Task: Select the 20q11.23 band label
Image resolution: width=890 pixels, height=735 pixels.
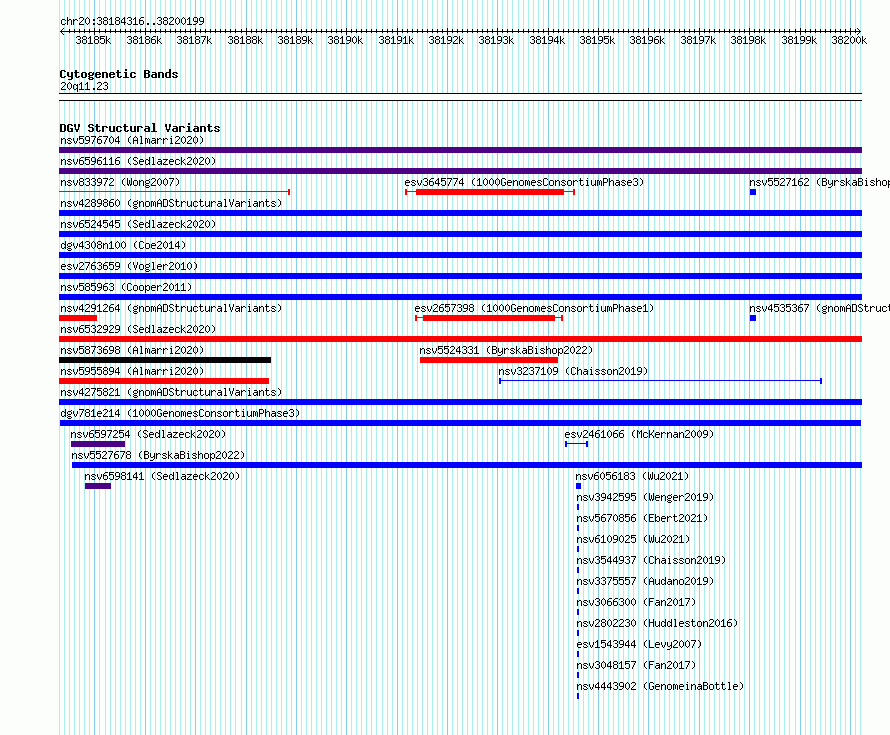Action: [84, 86]
